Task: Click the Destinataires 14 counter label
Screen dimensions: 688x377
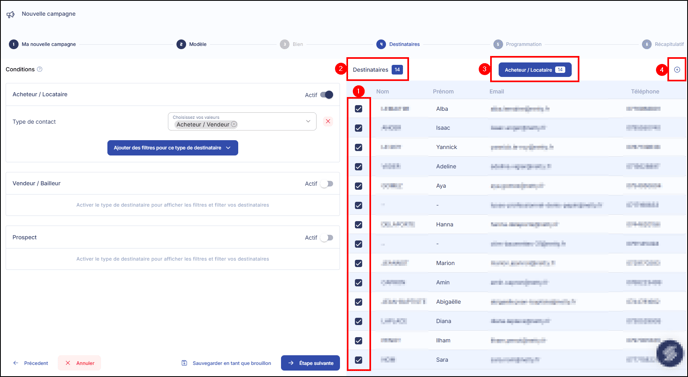Action: click(x=378, y=70)
